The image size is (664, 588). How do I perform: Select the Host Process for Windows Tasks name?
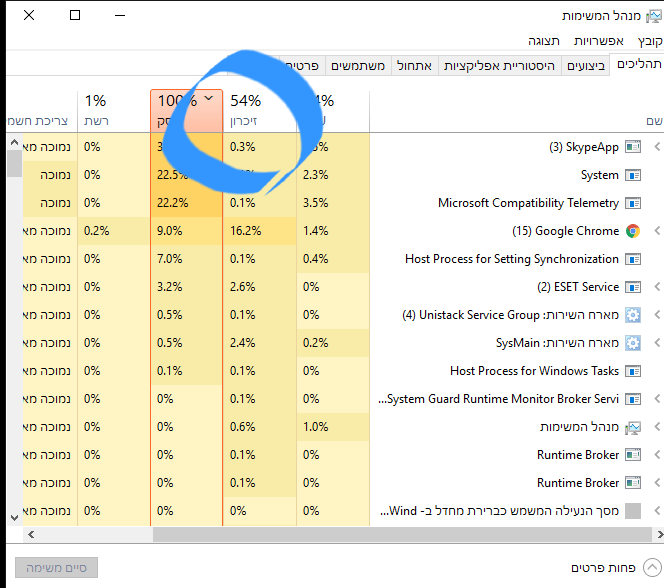click(x=534, y=371)
